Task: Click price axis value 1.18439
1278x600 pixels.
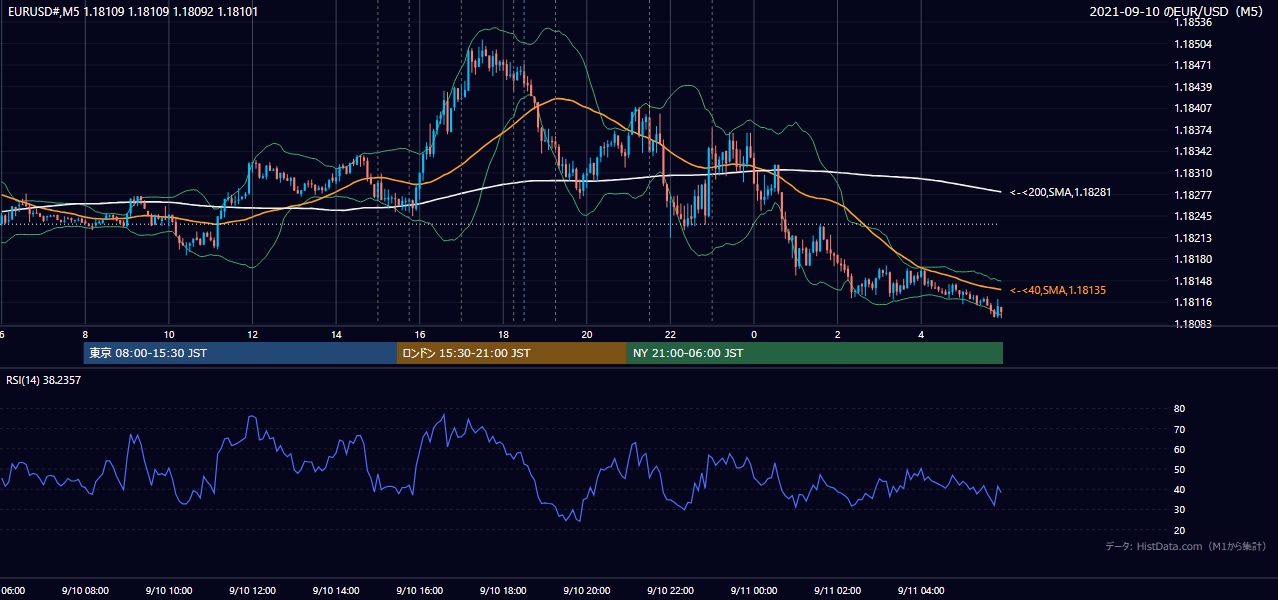Action: coord(1194,87)
